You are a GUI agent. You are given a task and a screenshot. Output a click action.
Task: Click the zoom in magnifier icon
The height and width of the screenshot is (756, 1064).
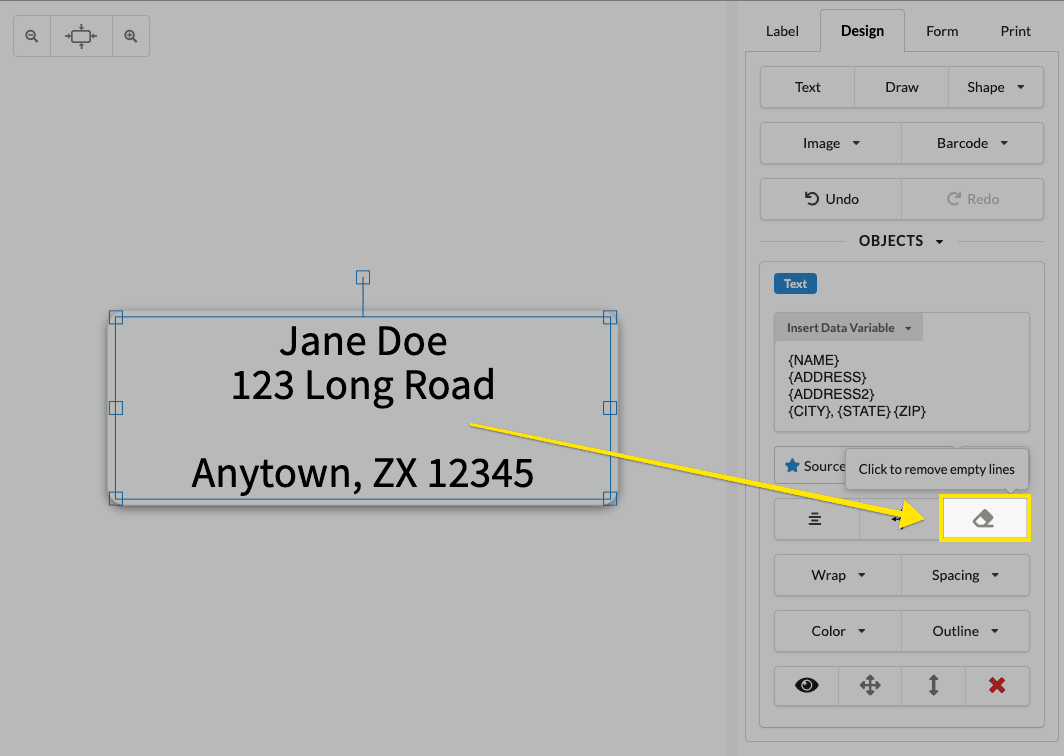click(130, 35)
